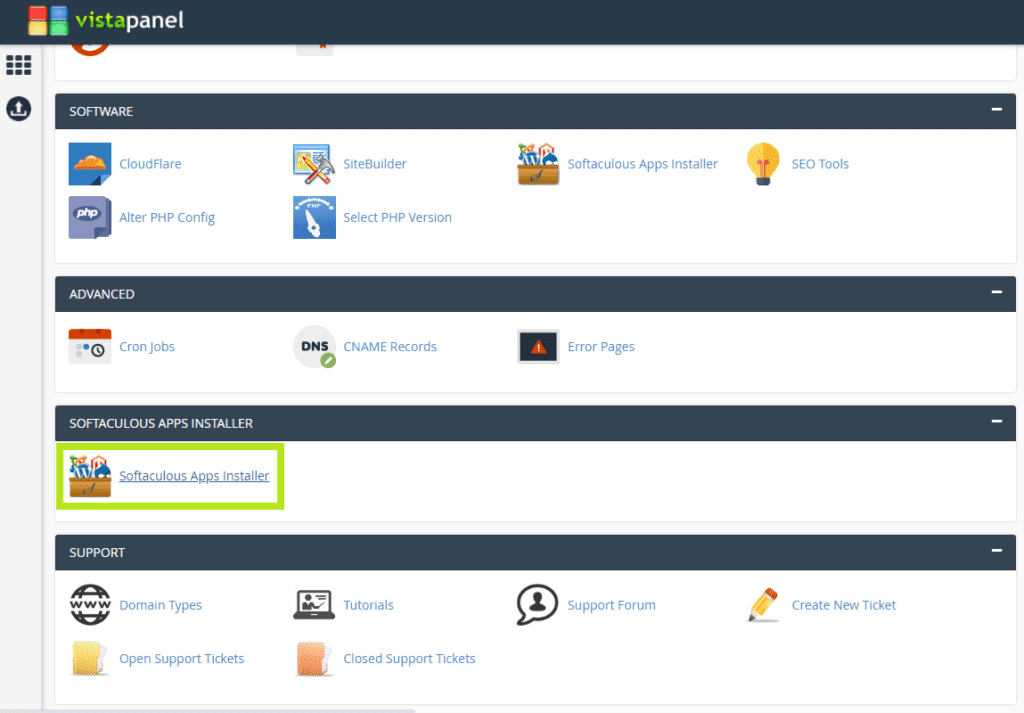Click the Alter PHP Config icon
The height and width of the screenshot is (713, 1024).
click(89, 217)
